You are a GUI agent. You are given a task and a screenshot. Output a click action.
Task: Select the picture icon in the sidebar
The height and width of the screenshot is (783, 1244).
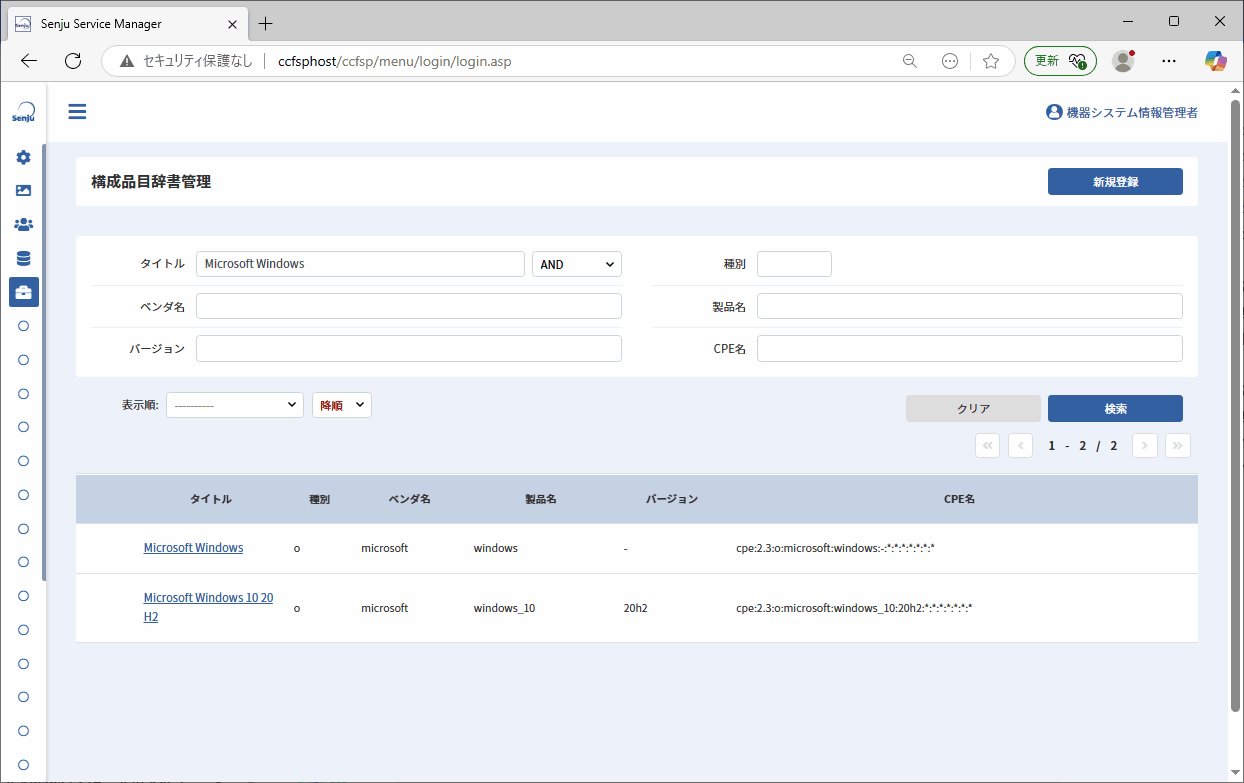pos(24,190)
